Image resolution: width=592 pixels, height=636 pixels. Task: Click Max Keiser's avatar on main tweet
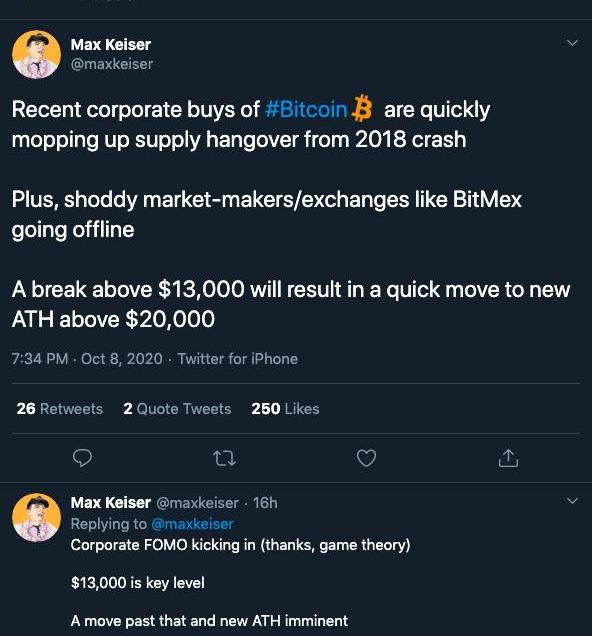[36, 54]
